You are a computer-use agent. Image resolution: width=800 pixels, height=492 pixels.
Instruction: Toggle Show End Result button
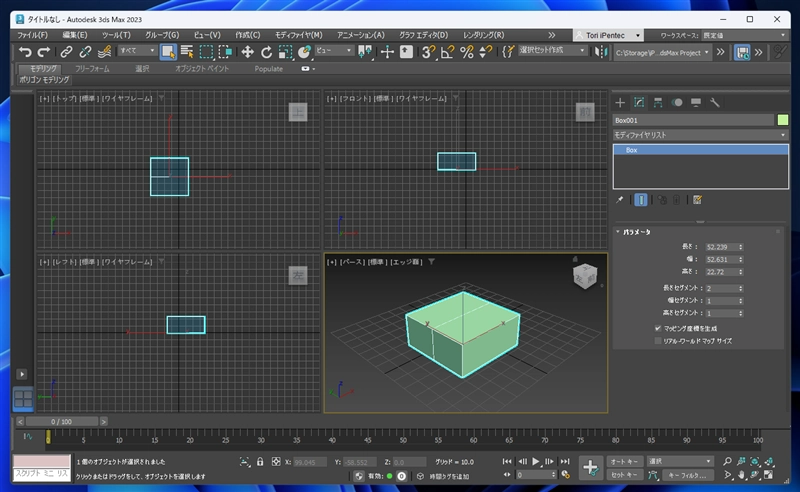[x=641, y=200]
